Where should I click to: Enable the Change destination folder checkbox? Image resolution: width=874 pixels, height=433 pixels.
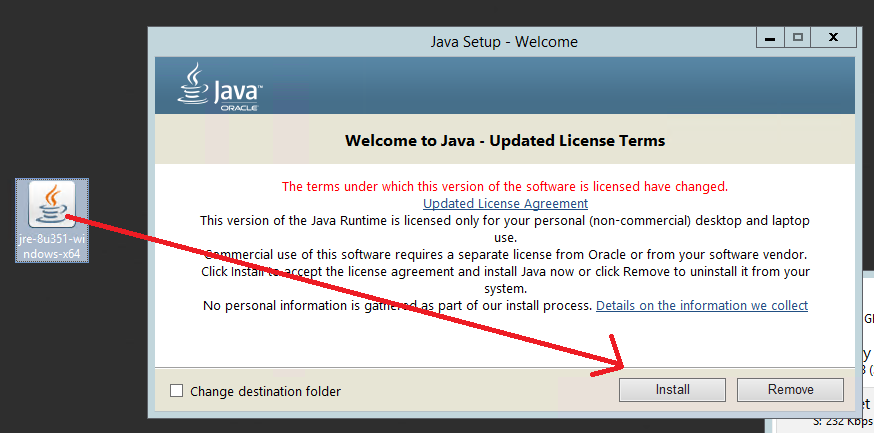coord(177,391)
